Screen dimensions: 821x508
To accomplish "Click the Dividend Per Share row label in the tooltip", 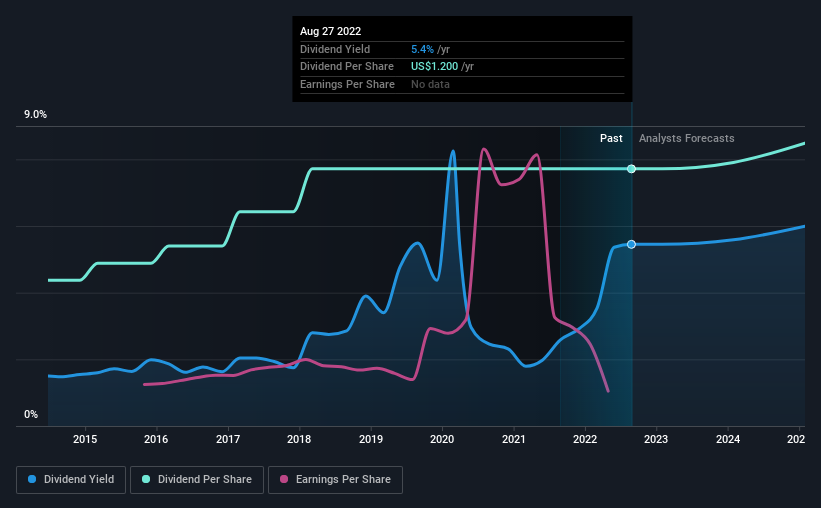I will click(x=347, y=67).
